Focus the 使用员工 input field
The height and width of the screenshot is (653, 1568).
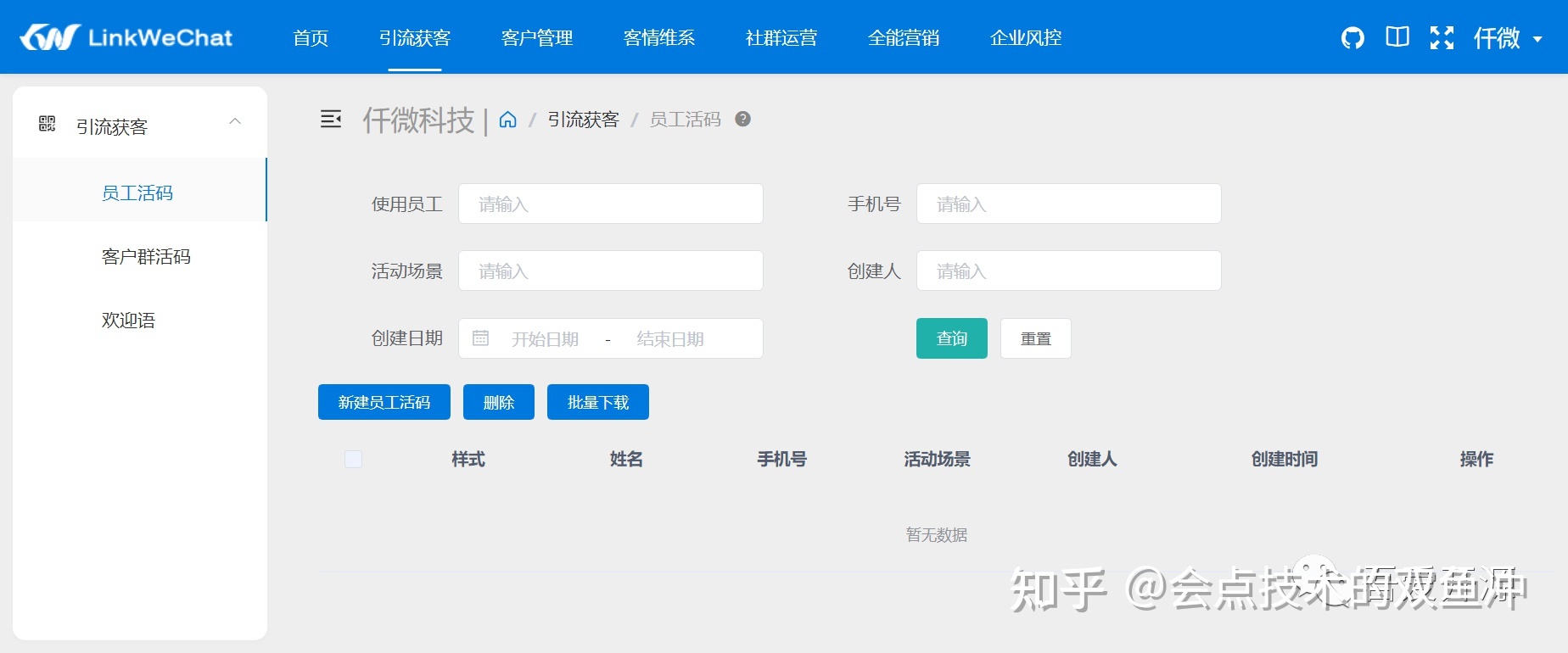611,204
